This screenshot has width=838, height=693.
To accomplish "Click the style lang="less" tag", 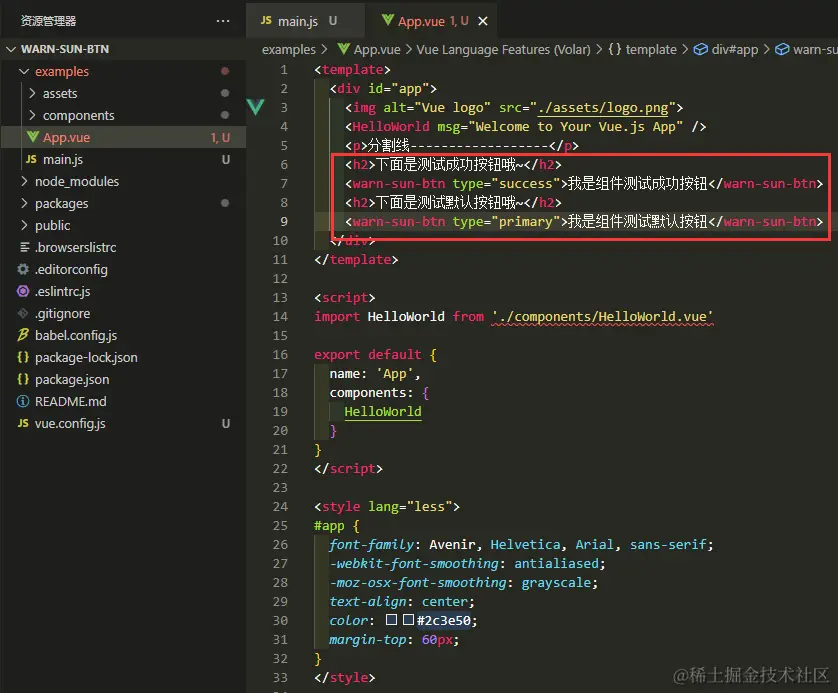I will click(387, 507).
